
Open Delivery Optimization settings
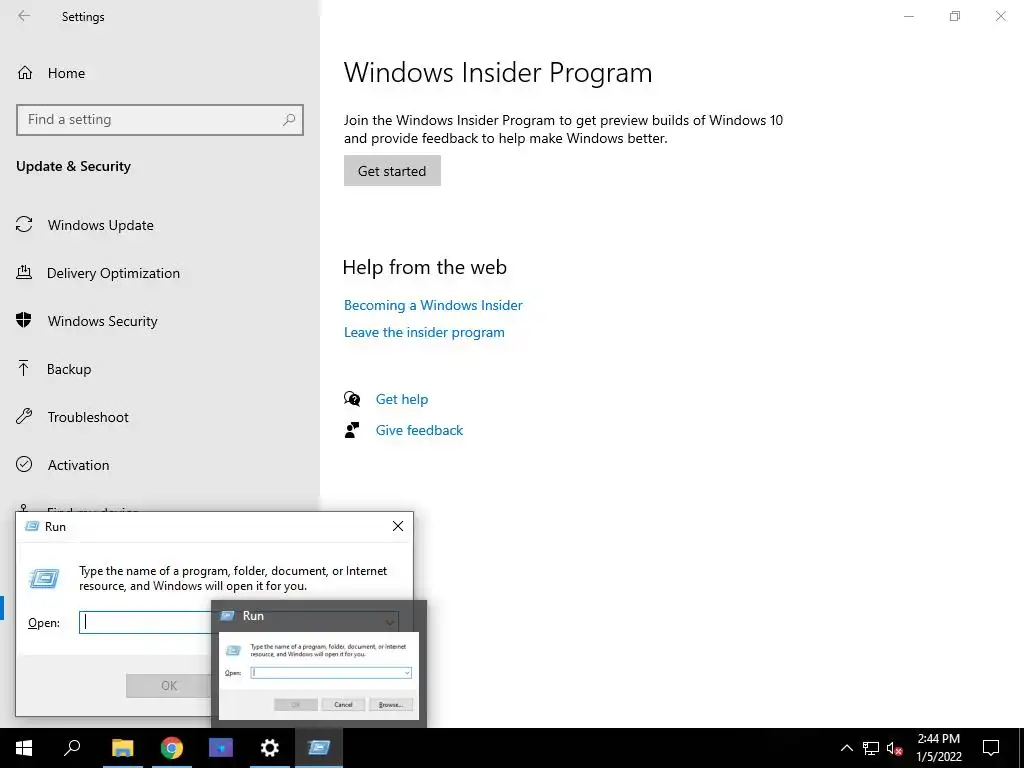click(x=113, y=273)
